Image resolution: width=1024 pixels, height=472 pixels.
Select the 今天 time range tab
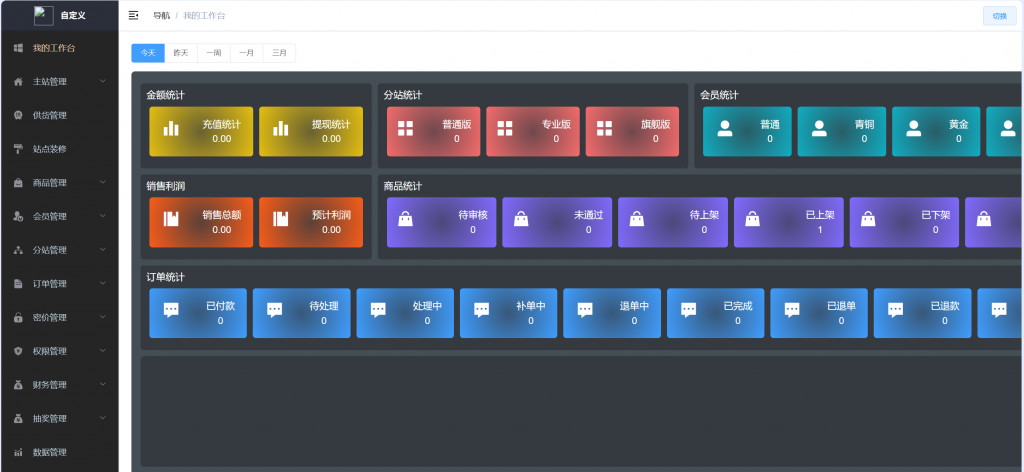tap(147, 53)
